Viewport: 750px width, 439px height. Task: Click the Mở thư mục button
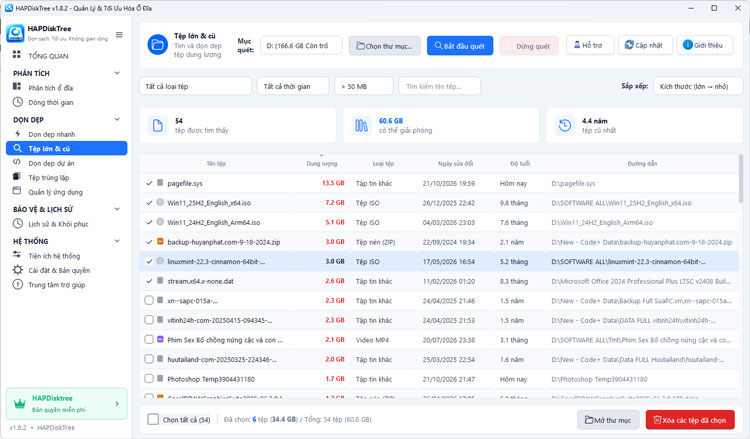pyautogui.click(x=608, y=420)
